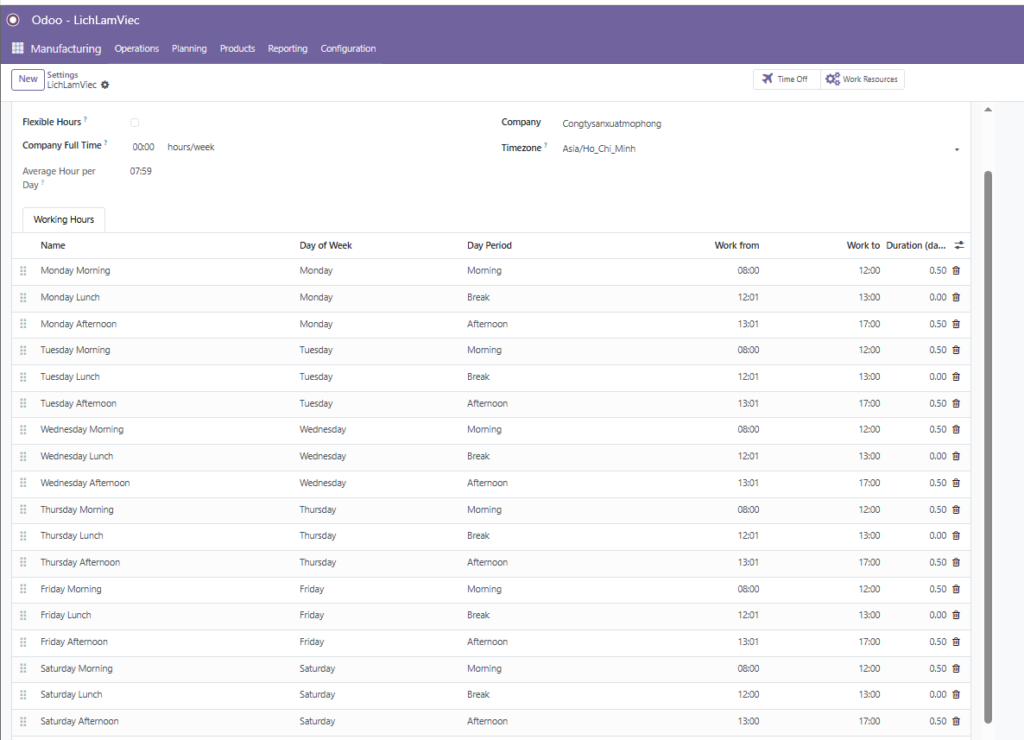Enable the Flexible Hours checkbox
Screen dimensions: 1024x740
(x=135, y=122)
